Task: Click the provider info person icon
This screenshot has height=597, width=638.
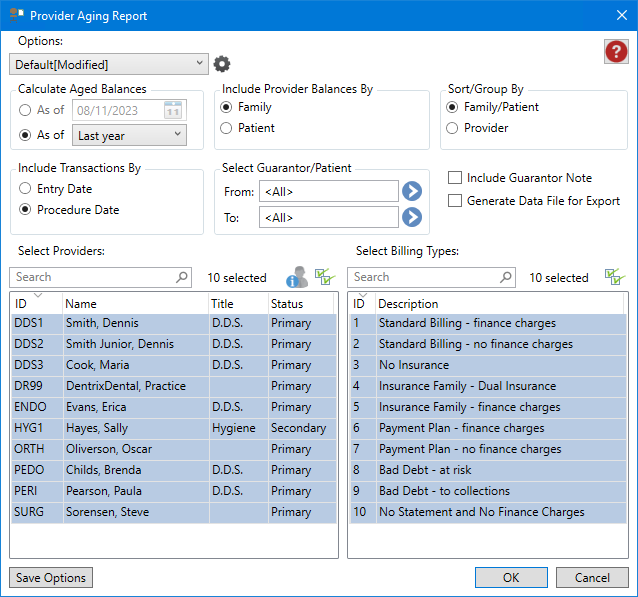Action: 297,277
